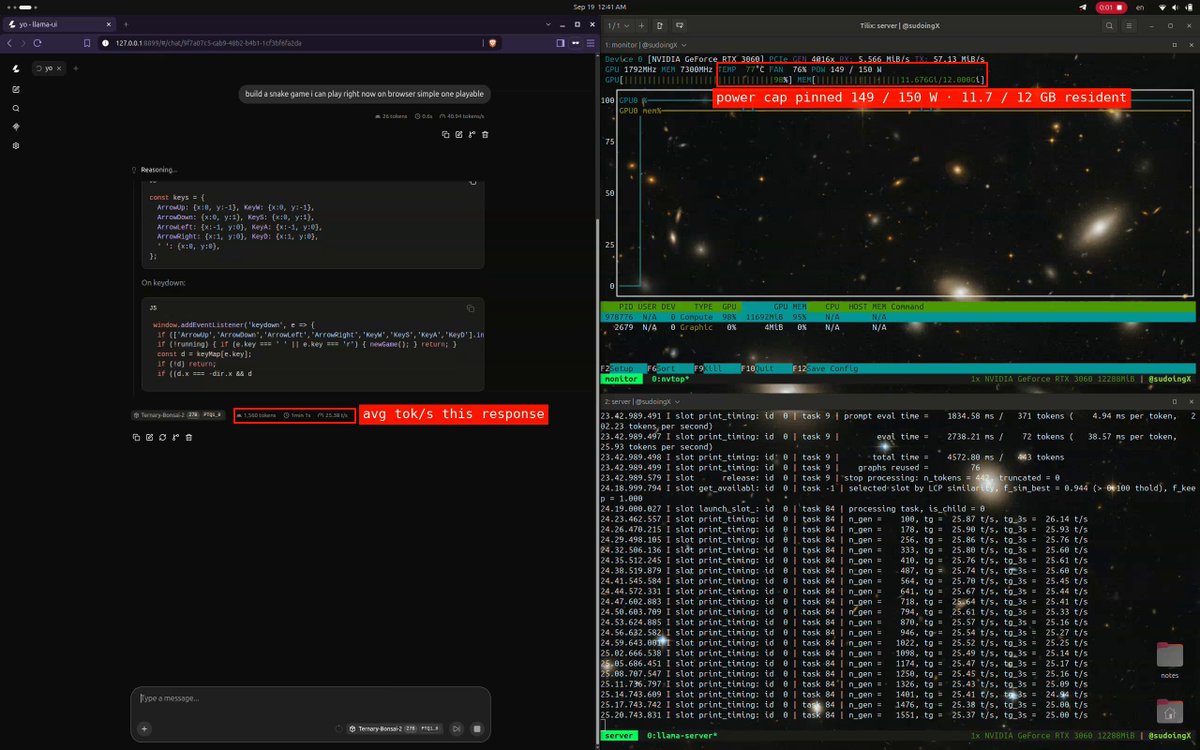Open the Home folder on the desktop

point(1169,710)
